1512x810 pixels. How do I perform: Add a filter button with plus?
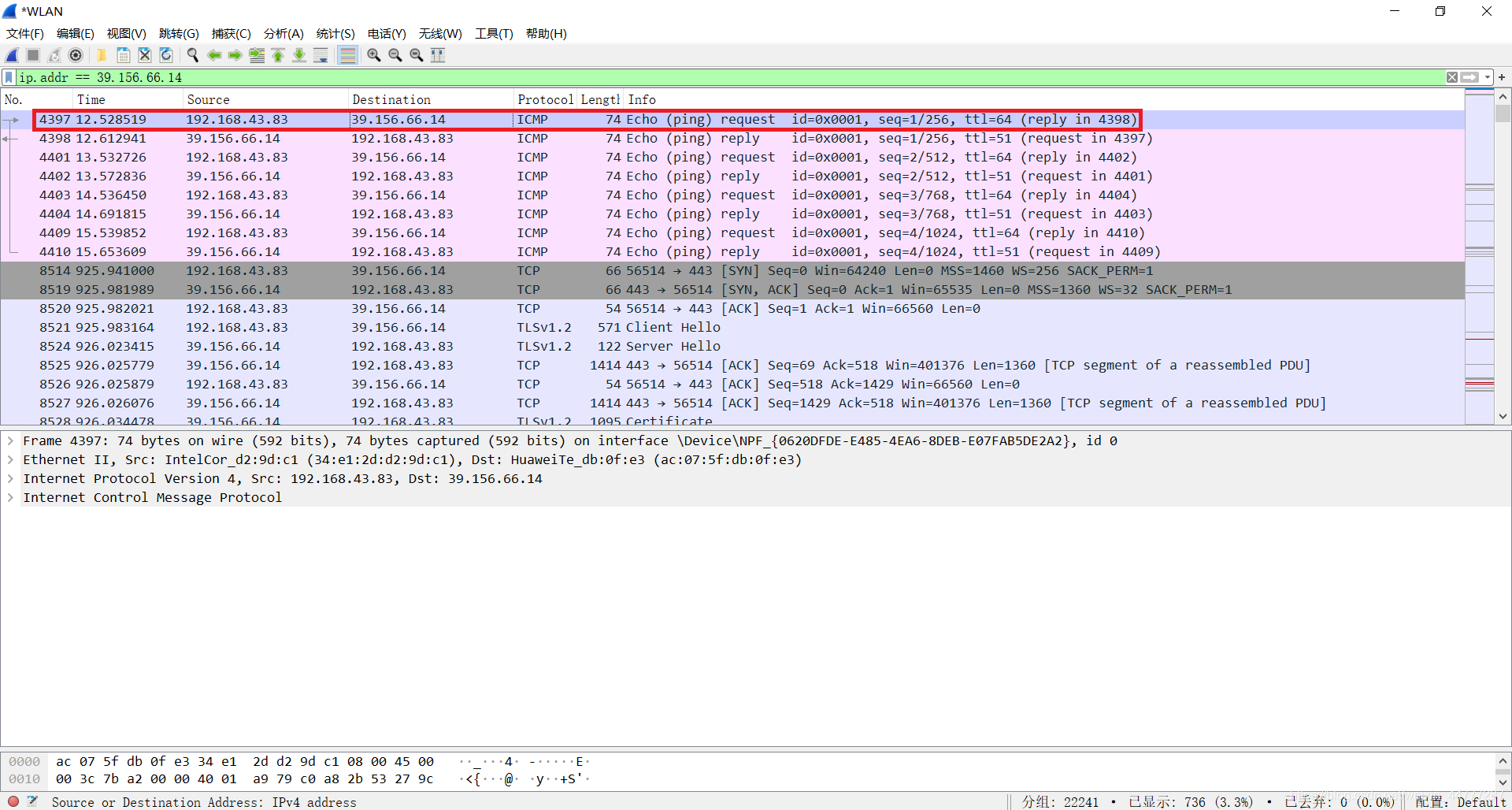[x=1502, y=77]
